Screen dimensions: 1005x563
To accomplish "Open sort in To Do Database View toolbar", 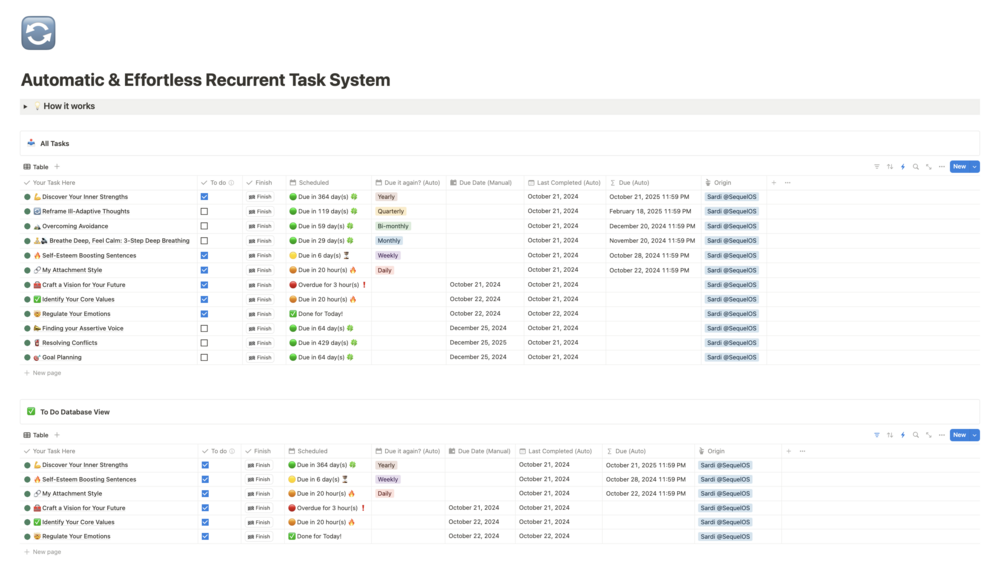I will point(890,435).
